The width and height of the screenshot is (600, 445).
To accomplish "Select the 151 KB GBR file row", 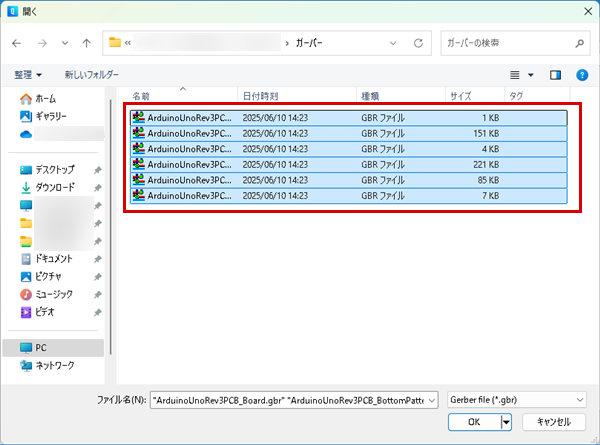I will pos(349,134).
